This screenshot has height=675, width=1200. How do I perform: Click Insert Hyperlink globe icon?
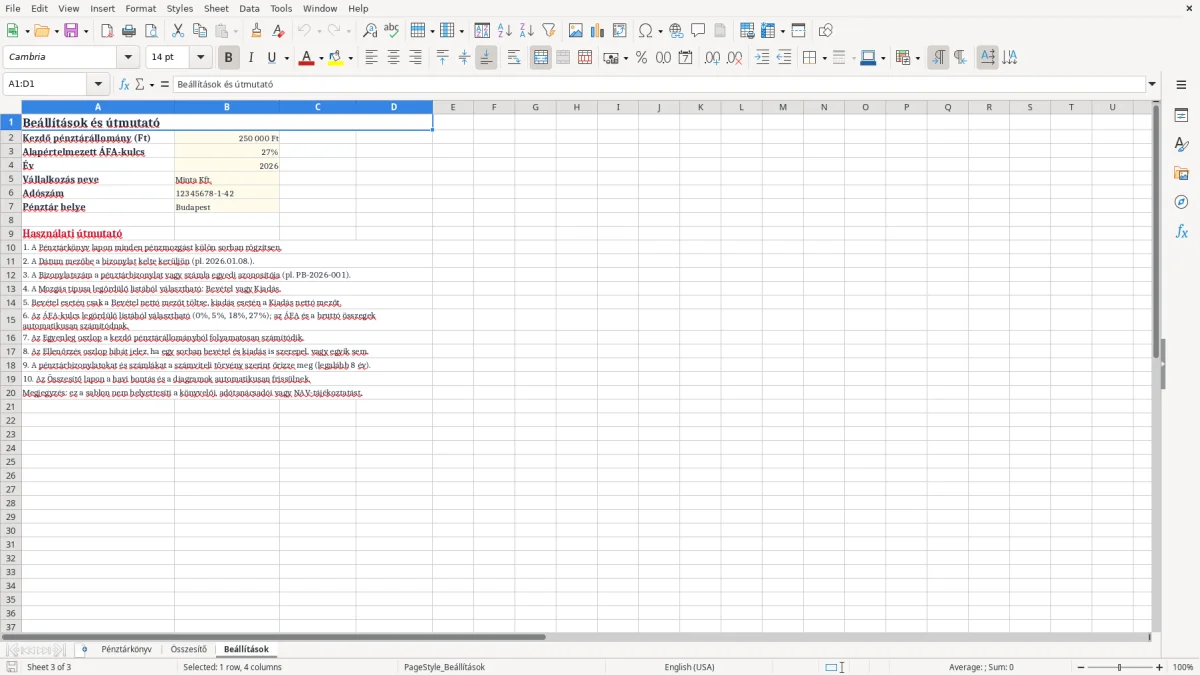(x=676, y=31)
